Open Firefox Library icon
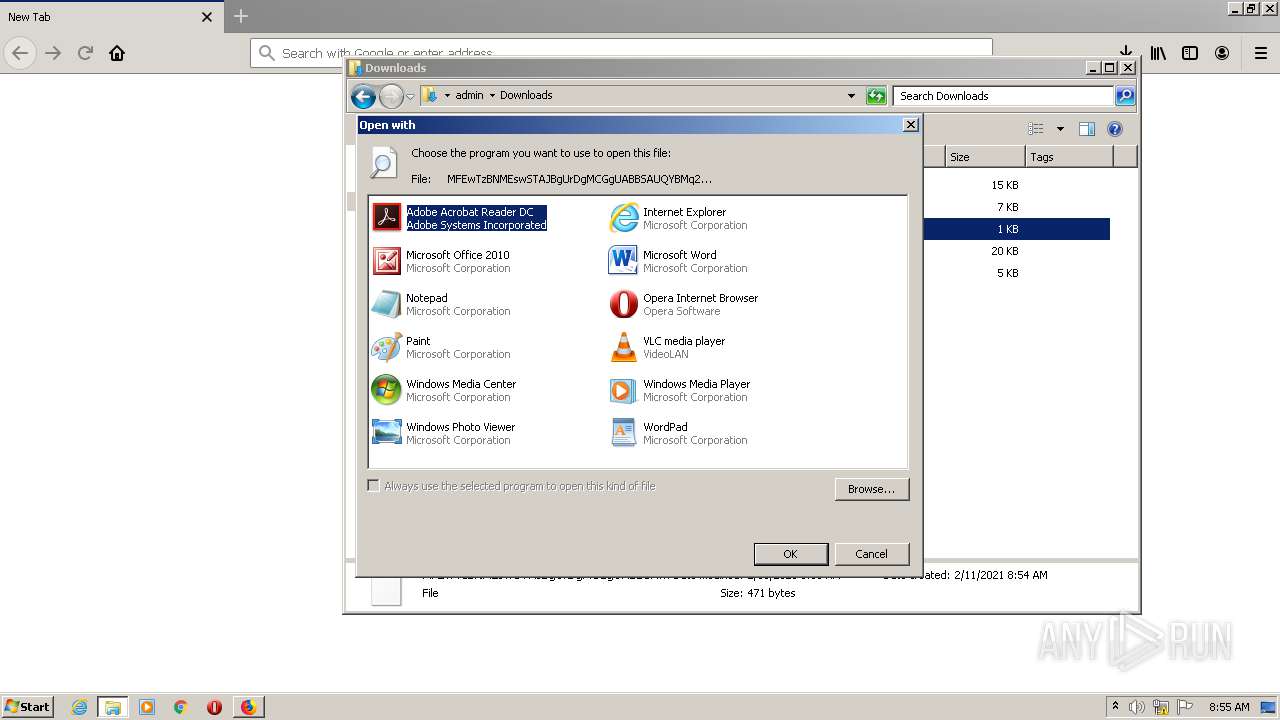Viewport: 1280px width, 720px height. tap(1158, 53)
